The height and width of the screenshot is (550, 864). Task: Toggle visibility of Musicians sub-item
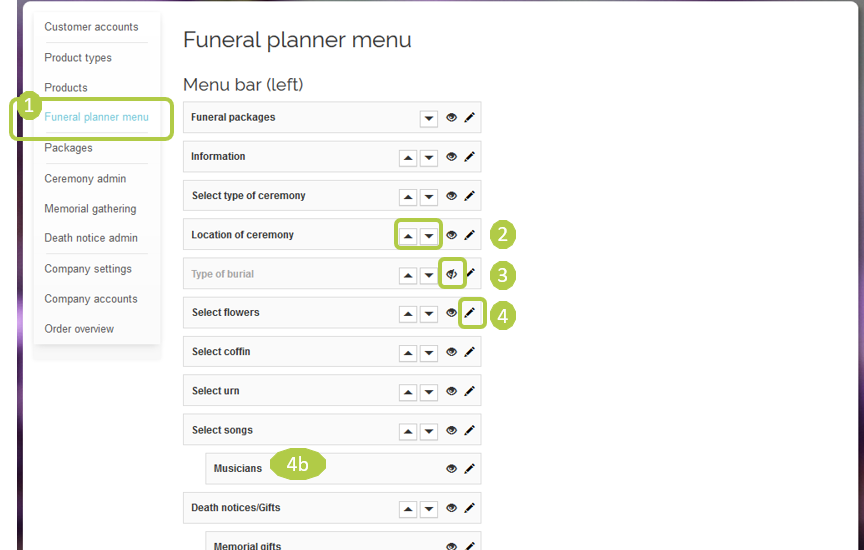pos(452,469)
